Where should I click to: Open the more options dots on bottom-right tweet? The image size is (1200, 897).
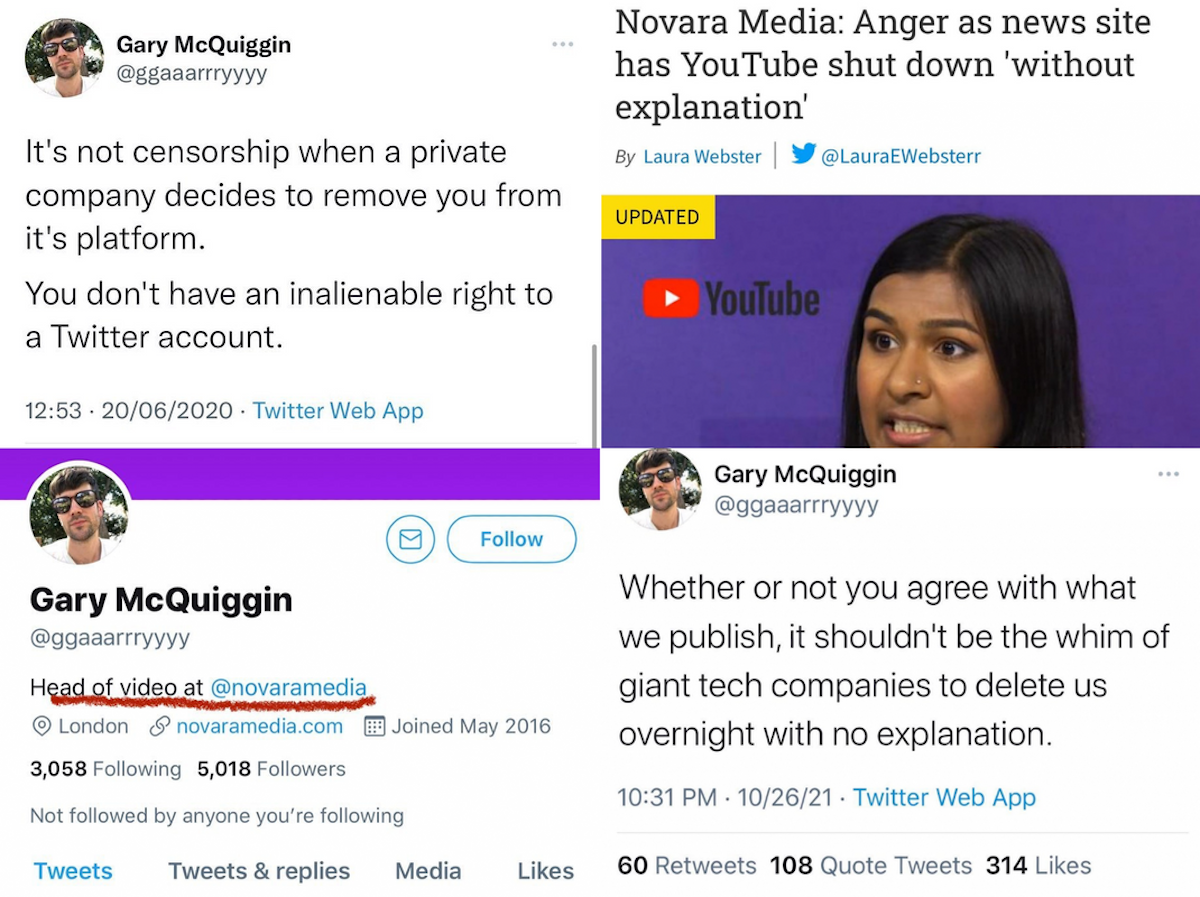coord(1168,474)
